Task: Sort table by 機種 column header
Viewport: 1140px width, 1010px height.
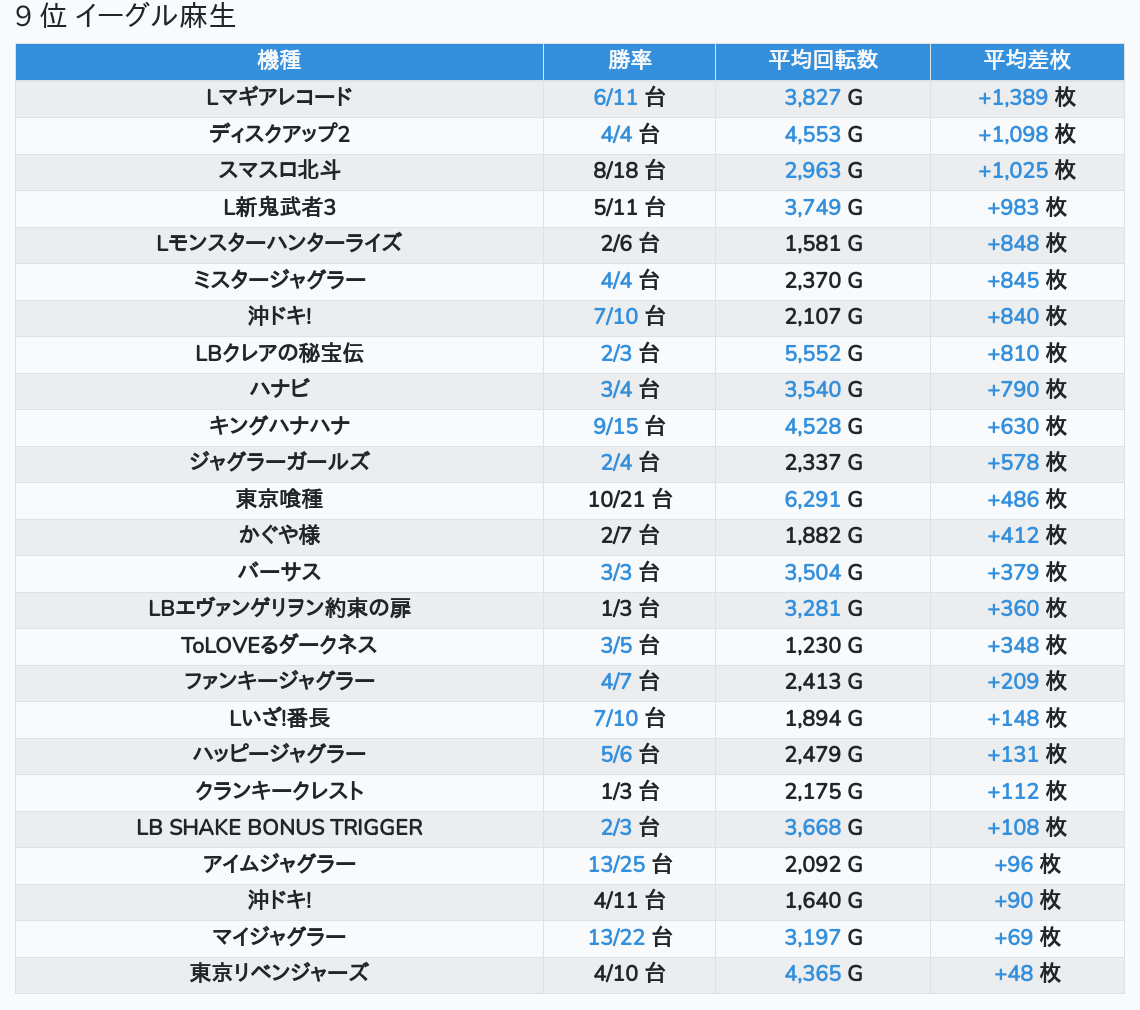Action: (x=279, y=60)
